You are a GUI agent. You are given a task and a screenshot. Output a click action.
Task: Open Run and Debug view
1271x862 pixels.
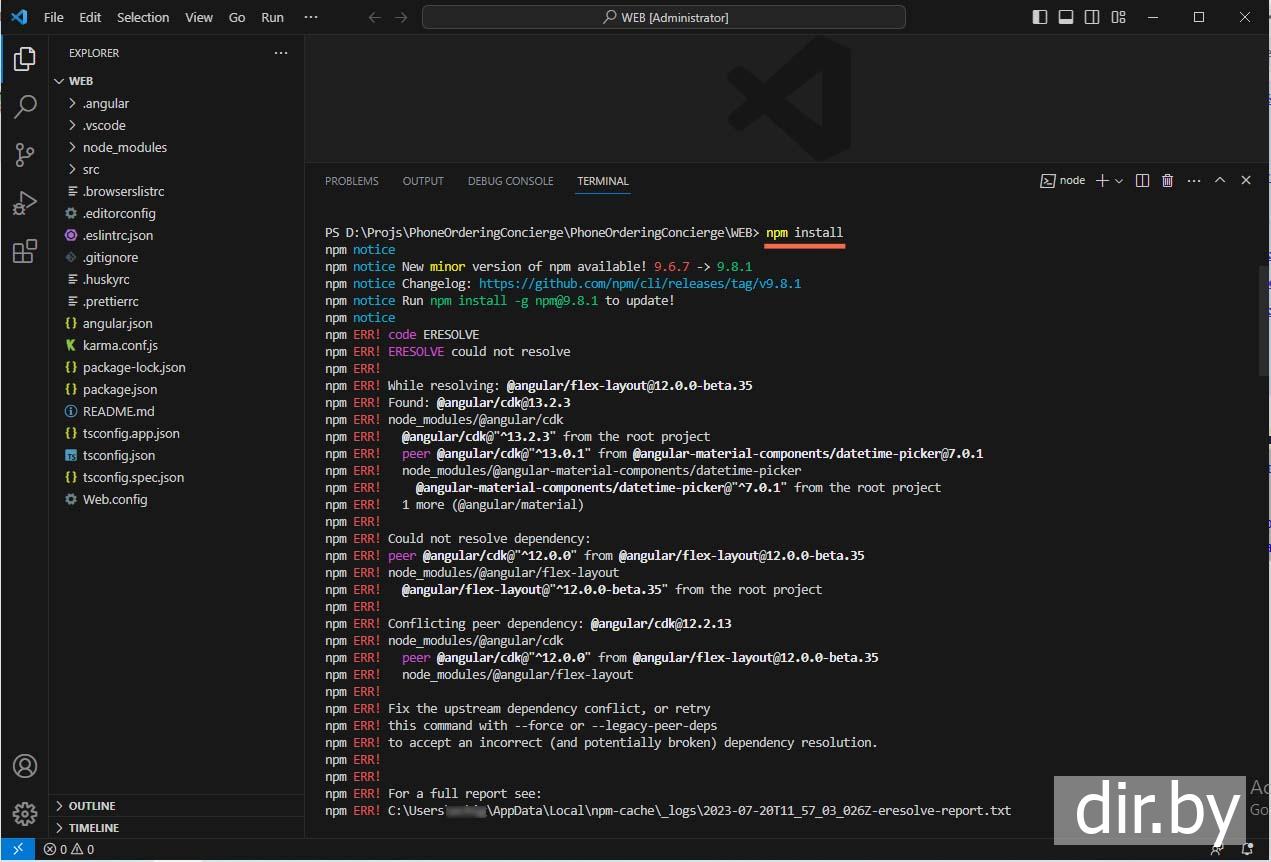pyautogui.click(x=24, y=203)
